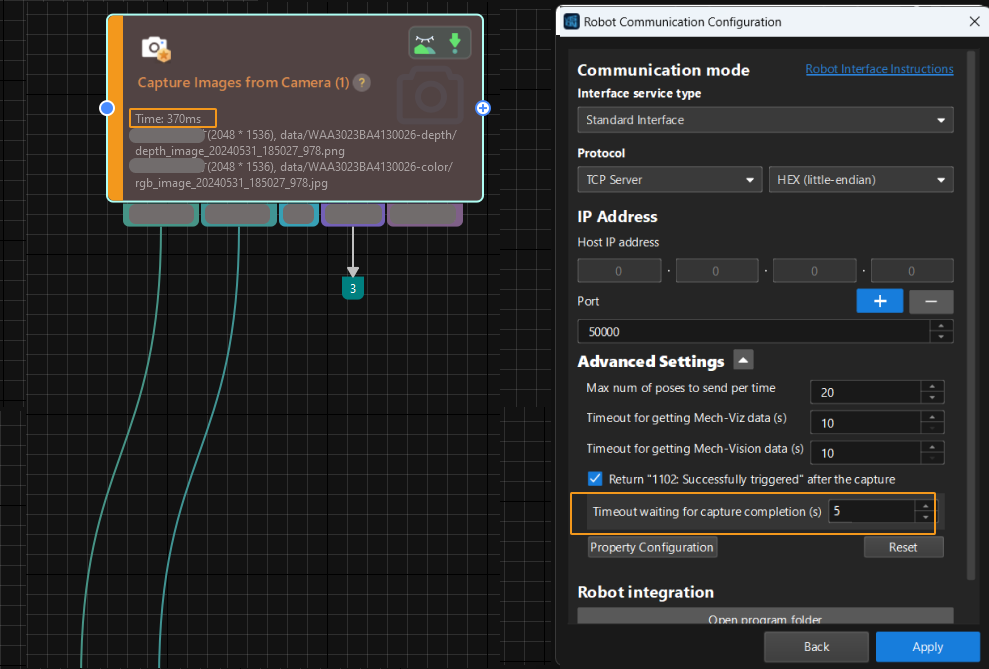Open the HEX (little-endian) dropdown
Screen dimensions: 989x669
click(860, 180)
